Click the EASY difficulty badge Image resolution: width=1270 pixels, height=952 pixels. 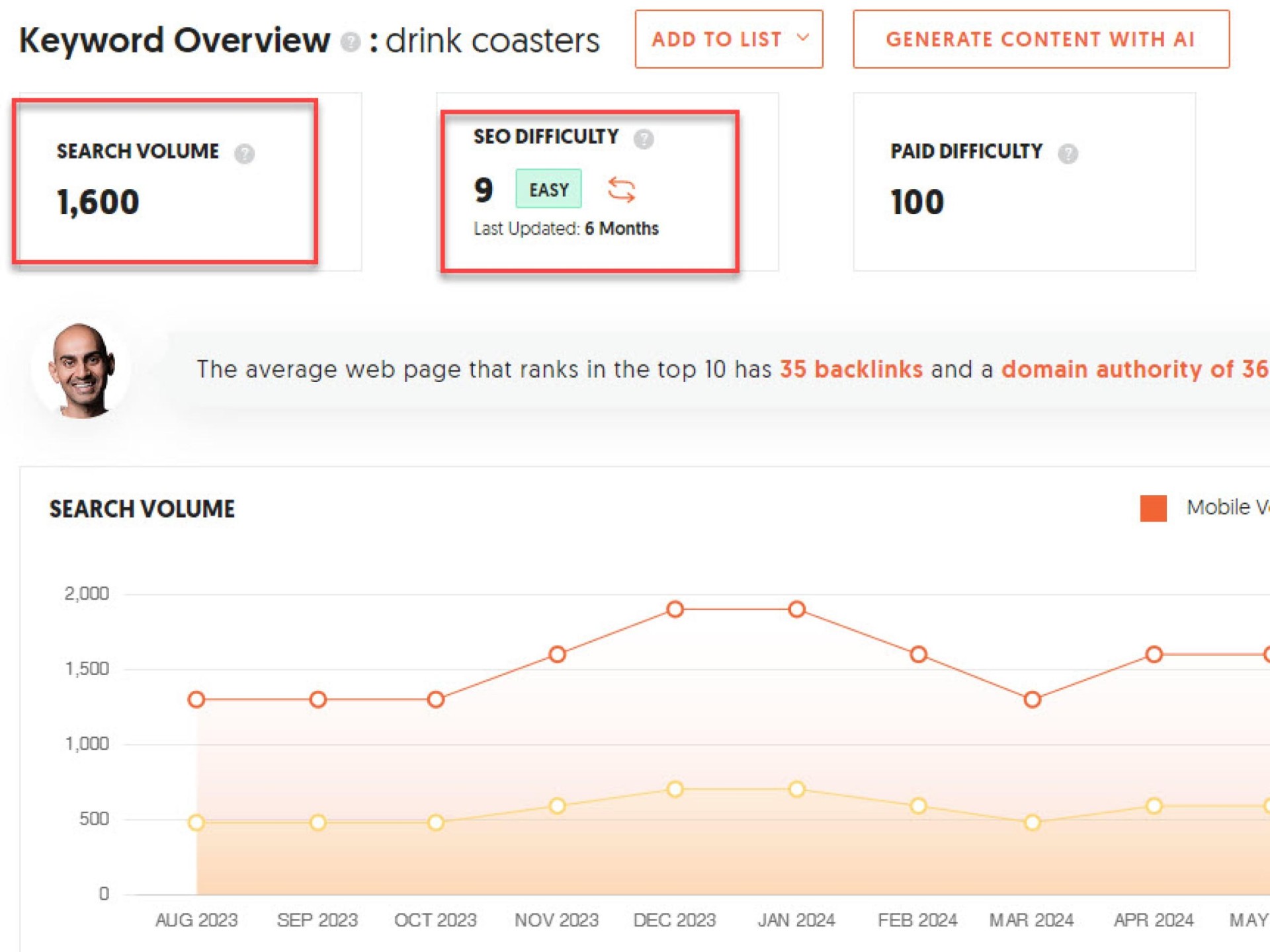pyautogui.click(x=548, y=190)
